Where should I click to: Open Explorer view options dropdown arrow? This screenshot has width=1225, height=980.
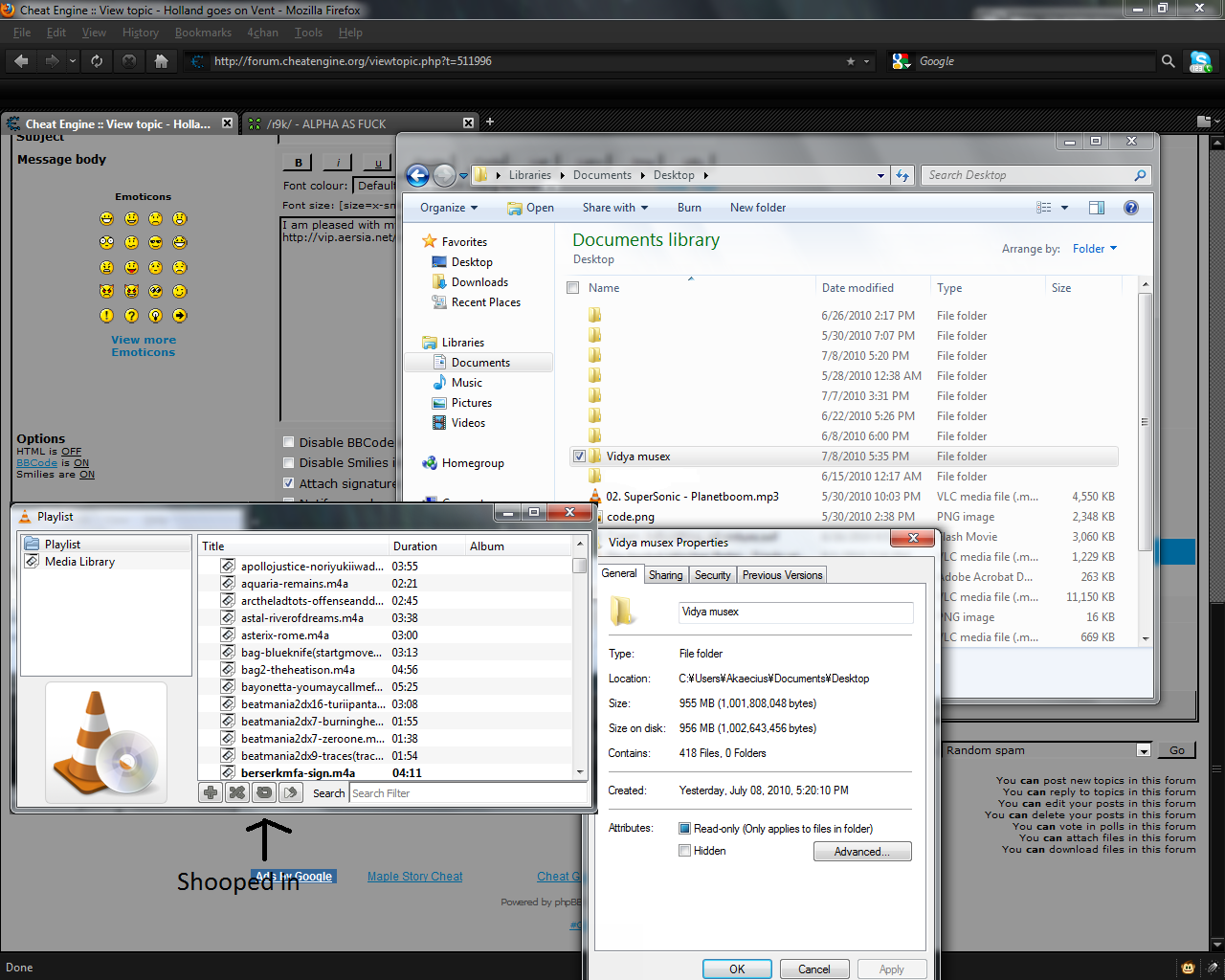click(1064, 208)
